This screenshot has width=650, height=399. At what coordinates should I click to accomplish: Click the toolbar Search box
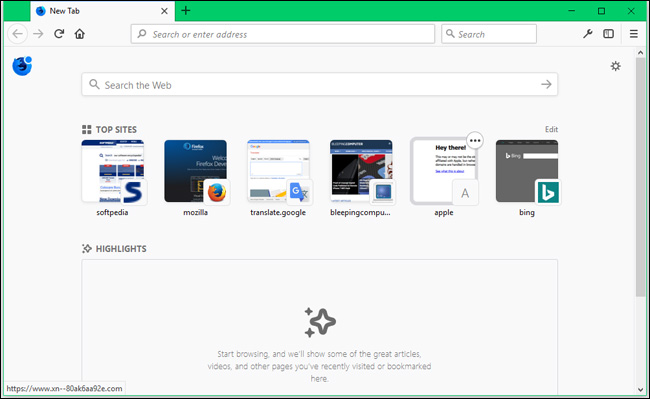tap(489, 34)
